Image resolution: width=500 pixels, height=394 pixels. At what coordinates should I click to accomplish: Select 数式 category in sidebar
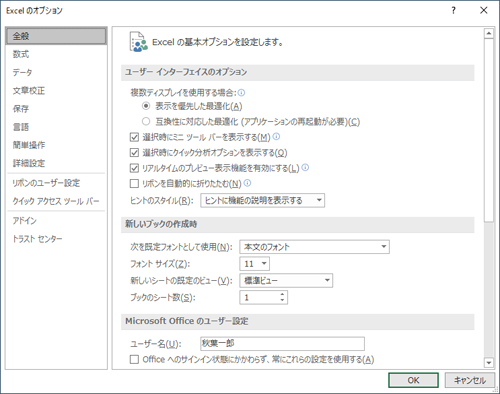click(56, 54)
